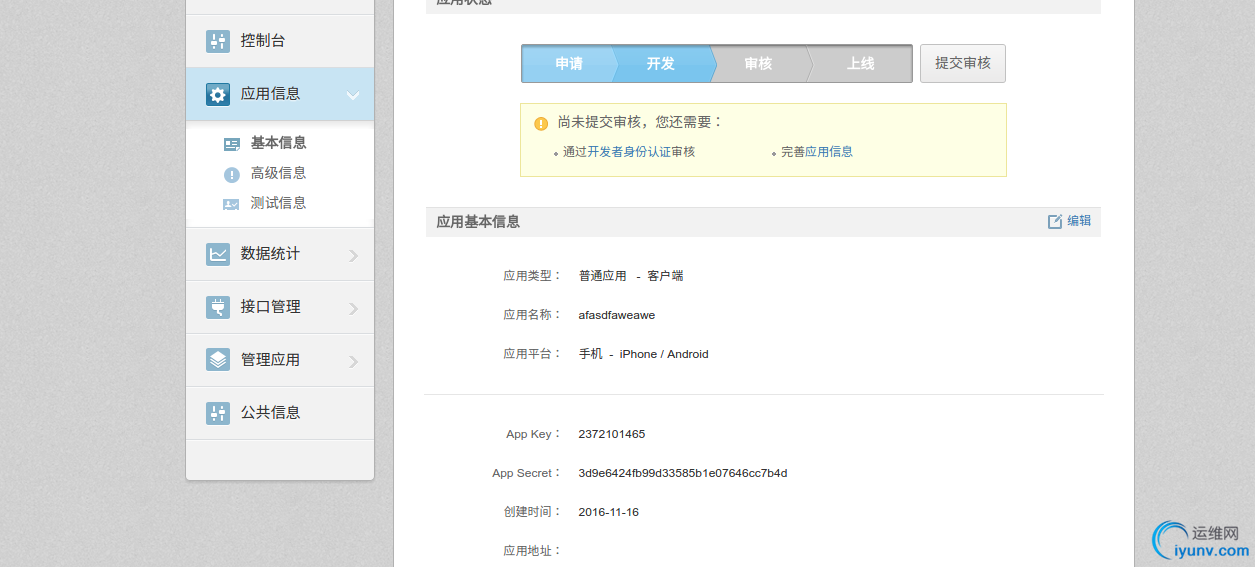
Task: Click the App Secret value string
Action: [683, 474]
